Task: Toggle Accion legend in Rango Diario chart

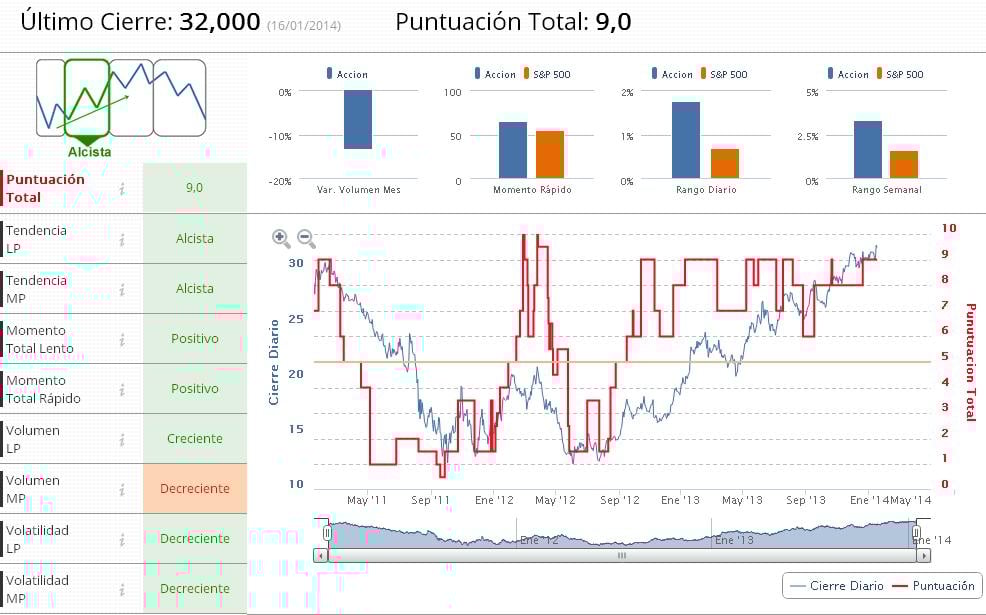Action: (x=672, y=74)
